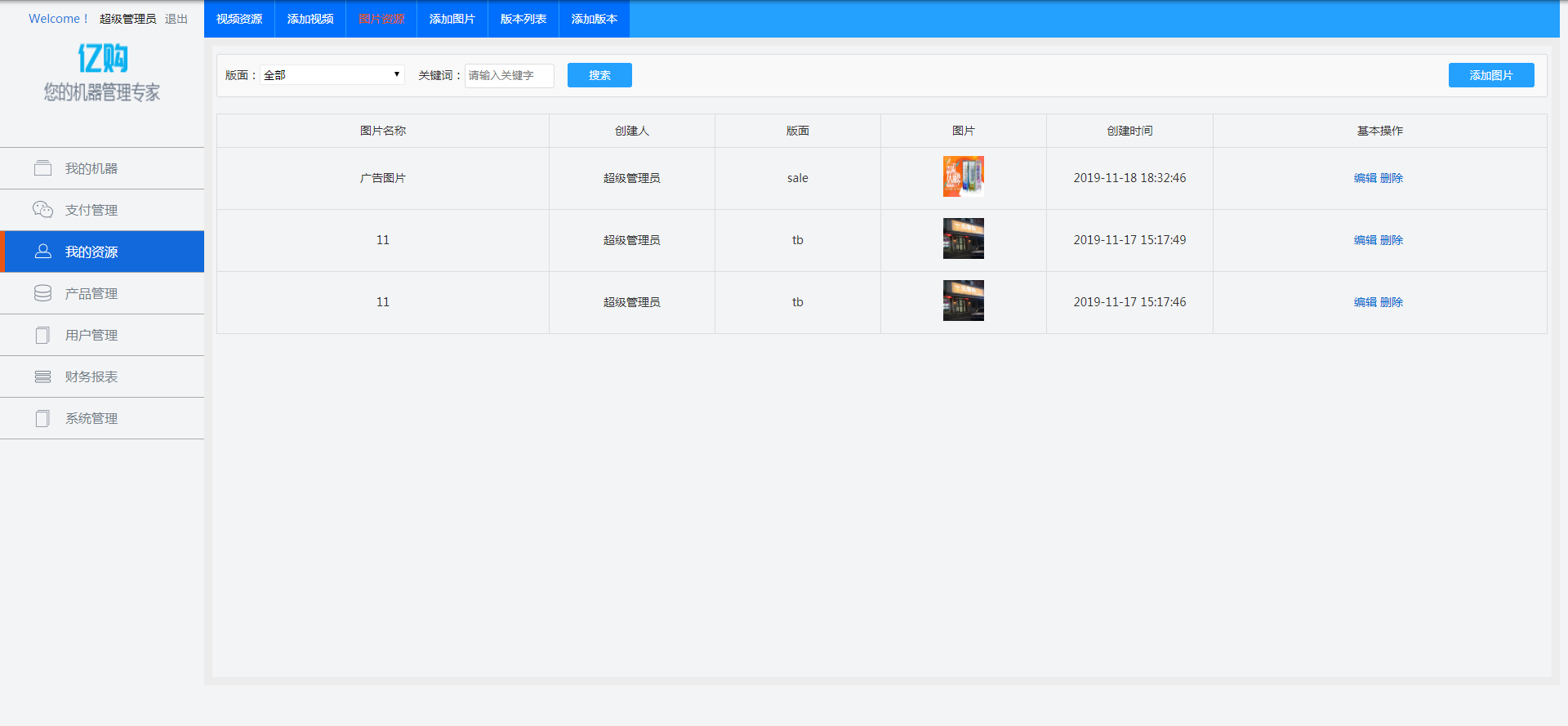Open the 广告图片 thumbnail image

[964, 176]
